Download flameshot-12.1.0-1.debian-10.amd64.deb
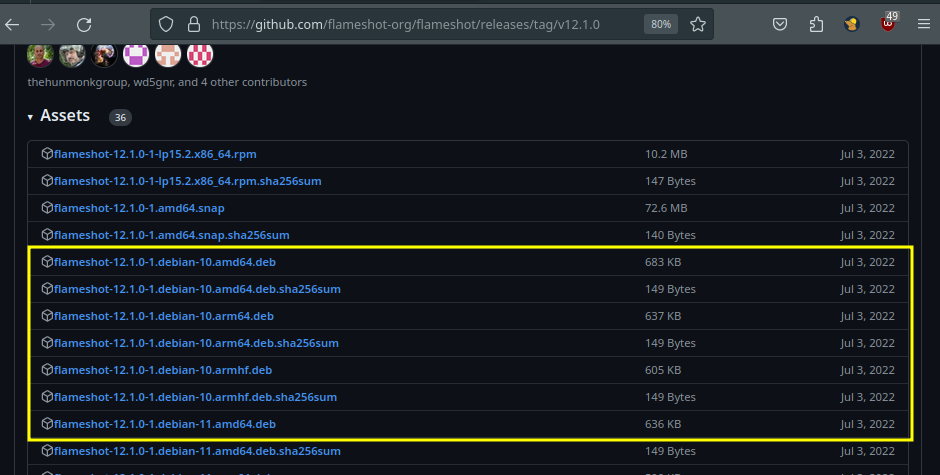Image resolution: width=940 pixels, height=475 pixels. (164, 262)
